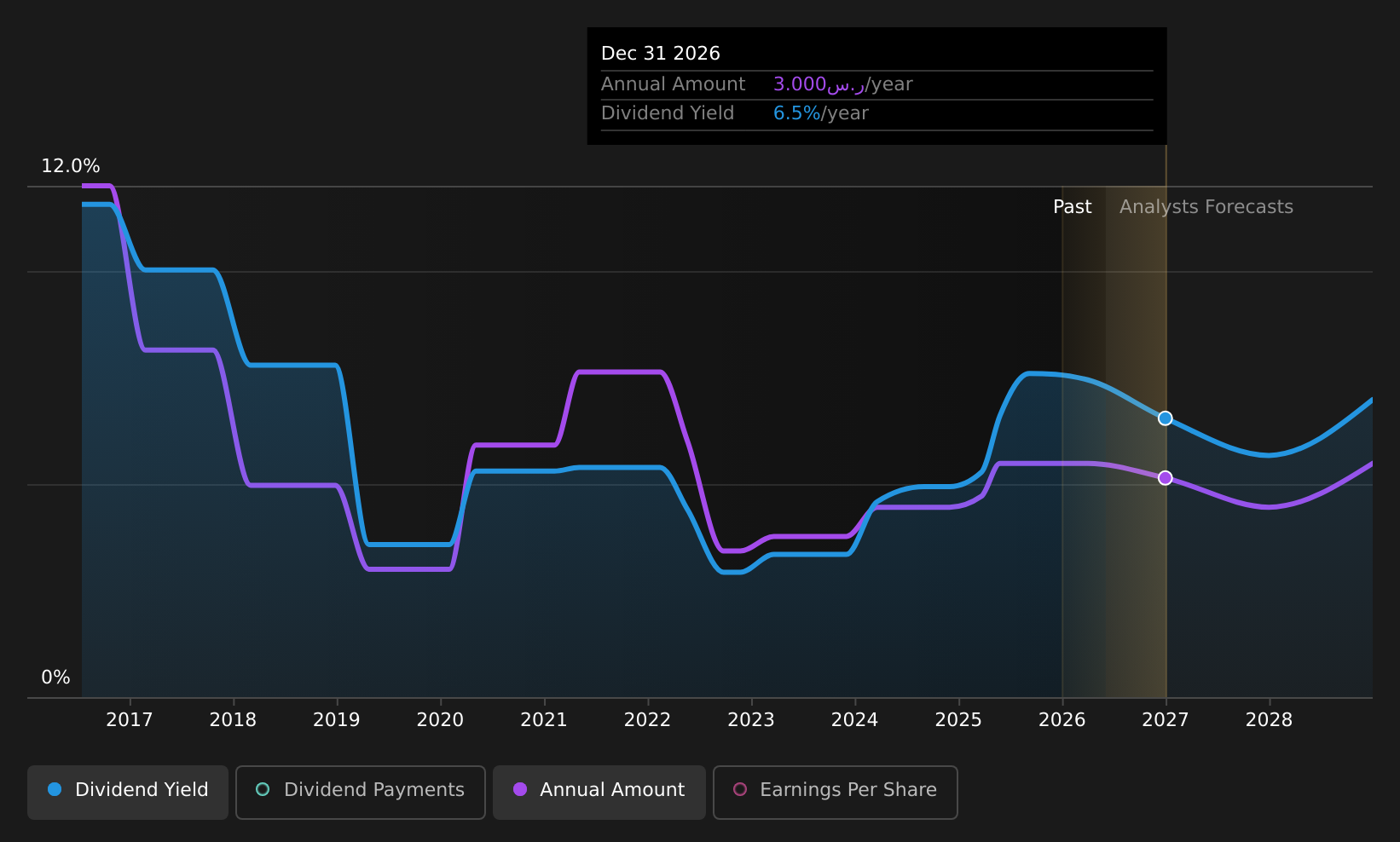Toggle the Annual Amount legend series

coord(599,793)
